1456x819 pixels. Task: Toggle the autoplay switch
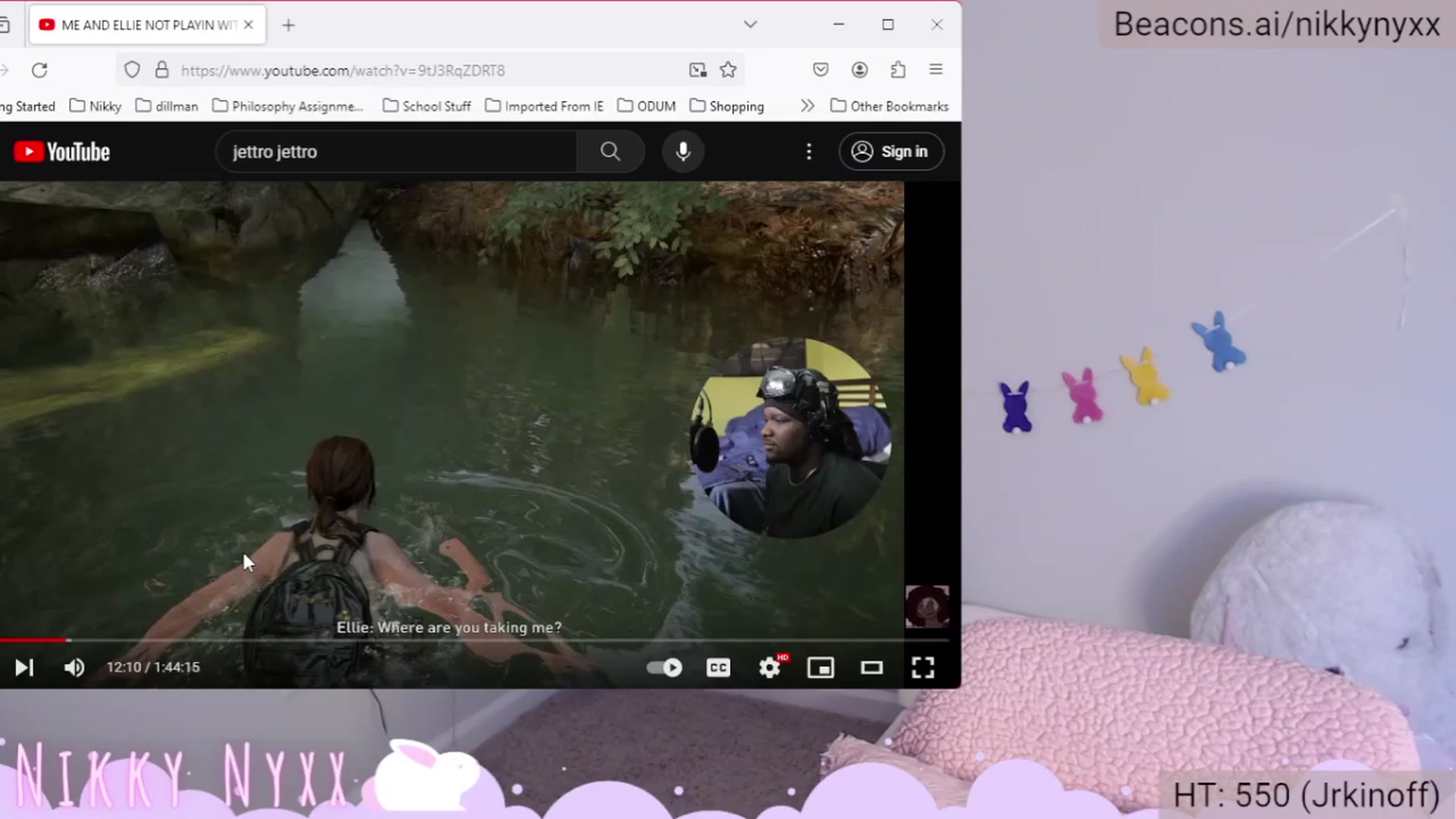click(x=664, y=667)
